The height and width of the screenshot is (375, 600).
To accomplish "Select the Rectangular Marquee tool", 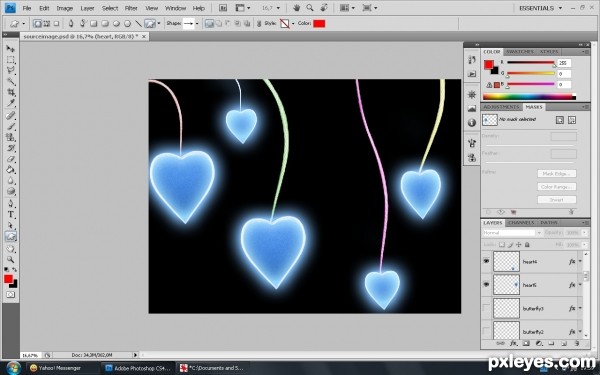I will 10,60.
